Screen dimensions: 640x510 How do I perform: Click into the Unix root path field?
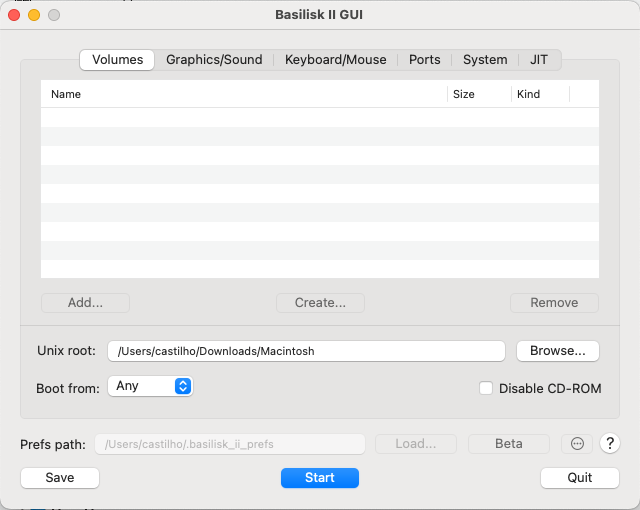click(306, 351)
